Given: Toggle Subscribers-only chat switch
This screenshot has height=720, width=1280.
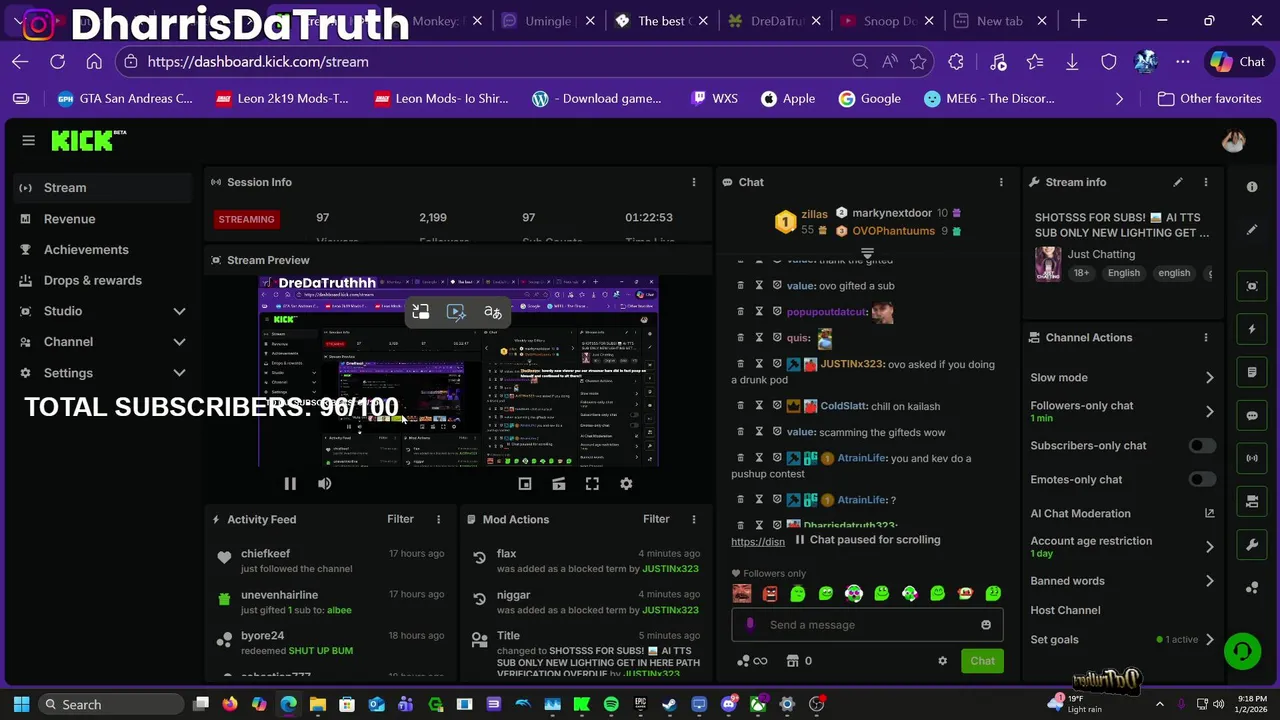Looking at the screenshot, I should [x=1202, y=446].
